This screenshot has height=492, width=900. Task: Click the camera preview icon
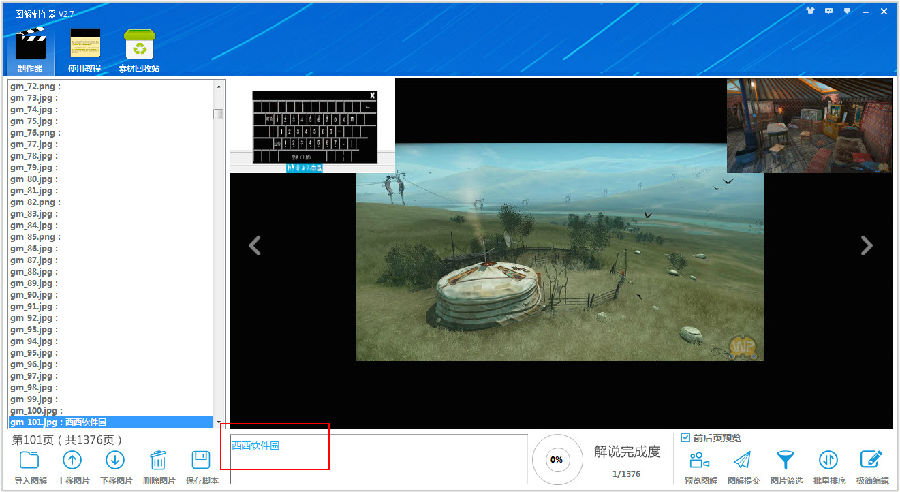[700, 460]
